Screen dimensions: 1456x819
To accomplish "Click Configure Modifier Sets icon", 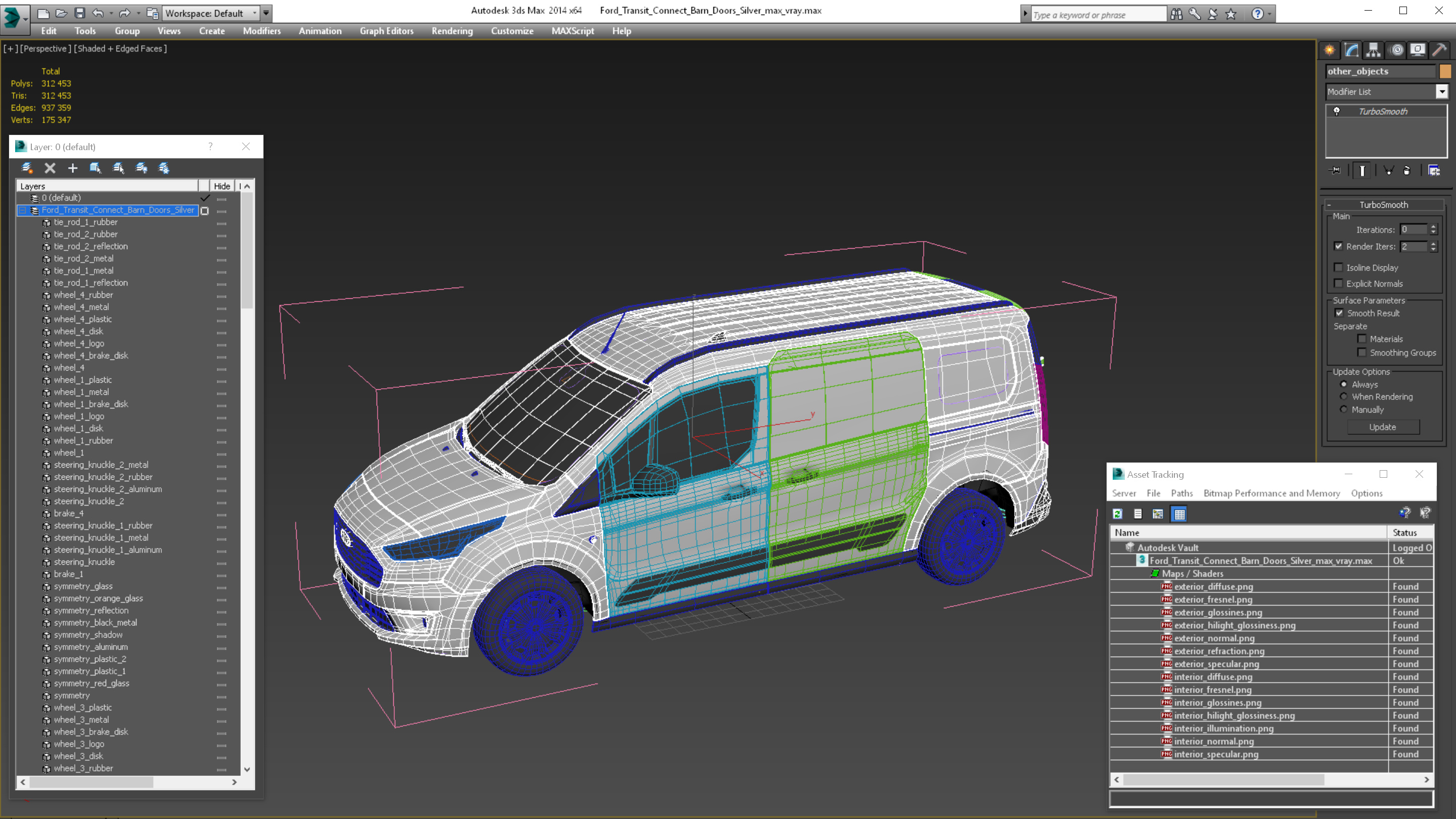I will click(x=1434, y=170).
